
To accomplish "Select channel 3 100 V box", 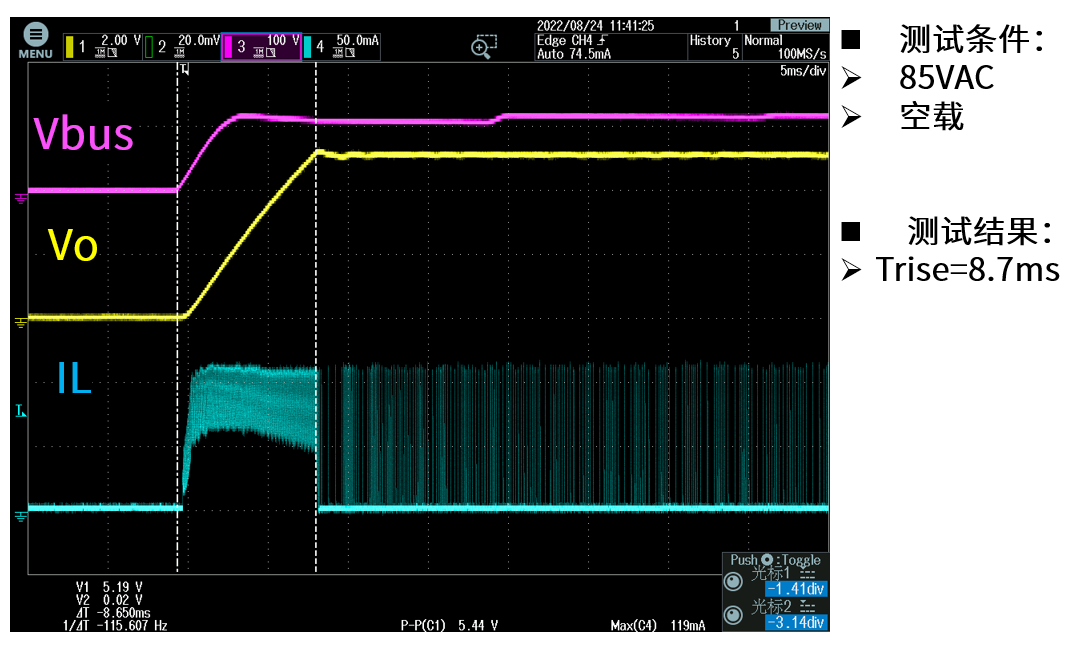I will 261,46.
